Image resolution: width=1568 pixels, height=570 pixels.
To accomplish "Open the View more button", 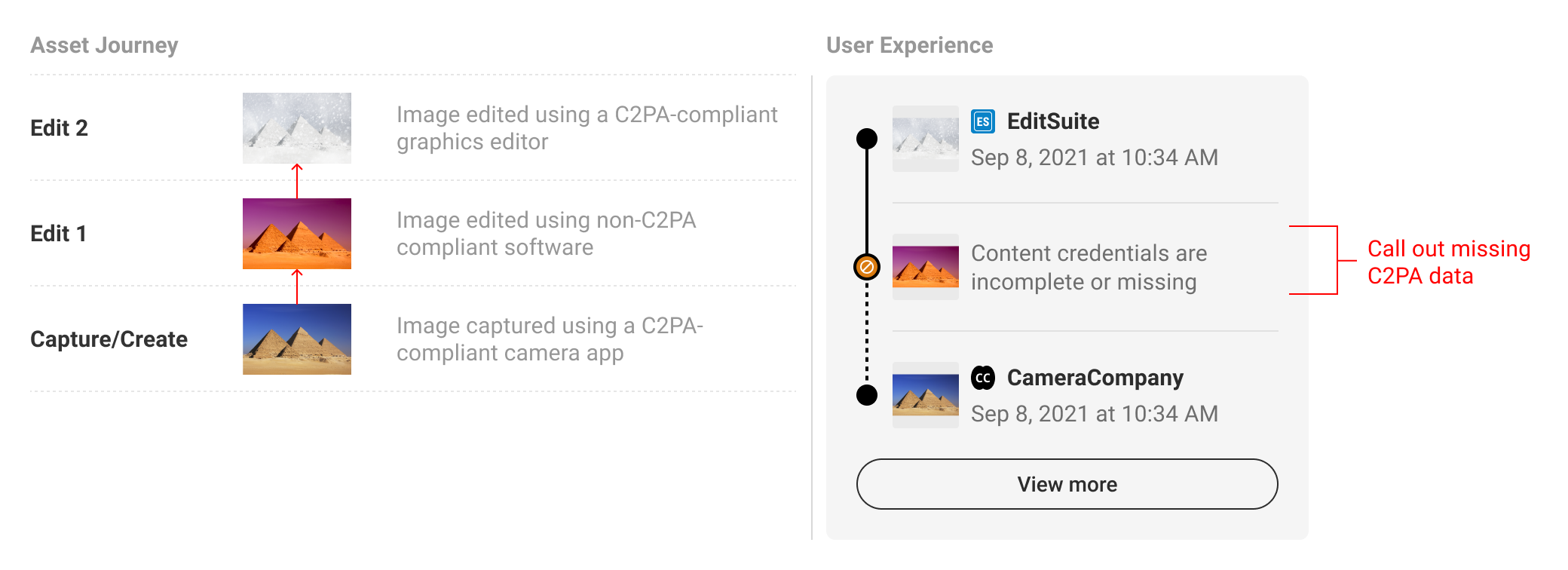I will click(1067, 484).
